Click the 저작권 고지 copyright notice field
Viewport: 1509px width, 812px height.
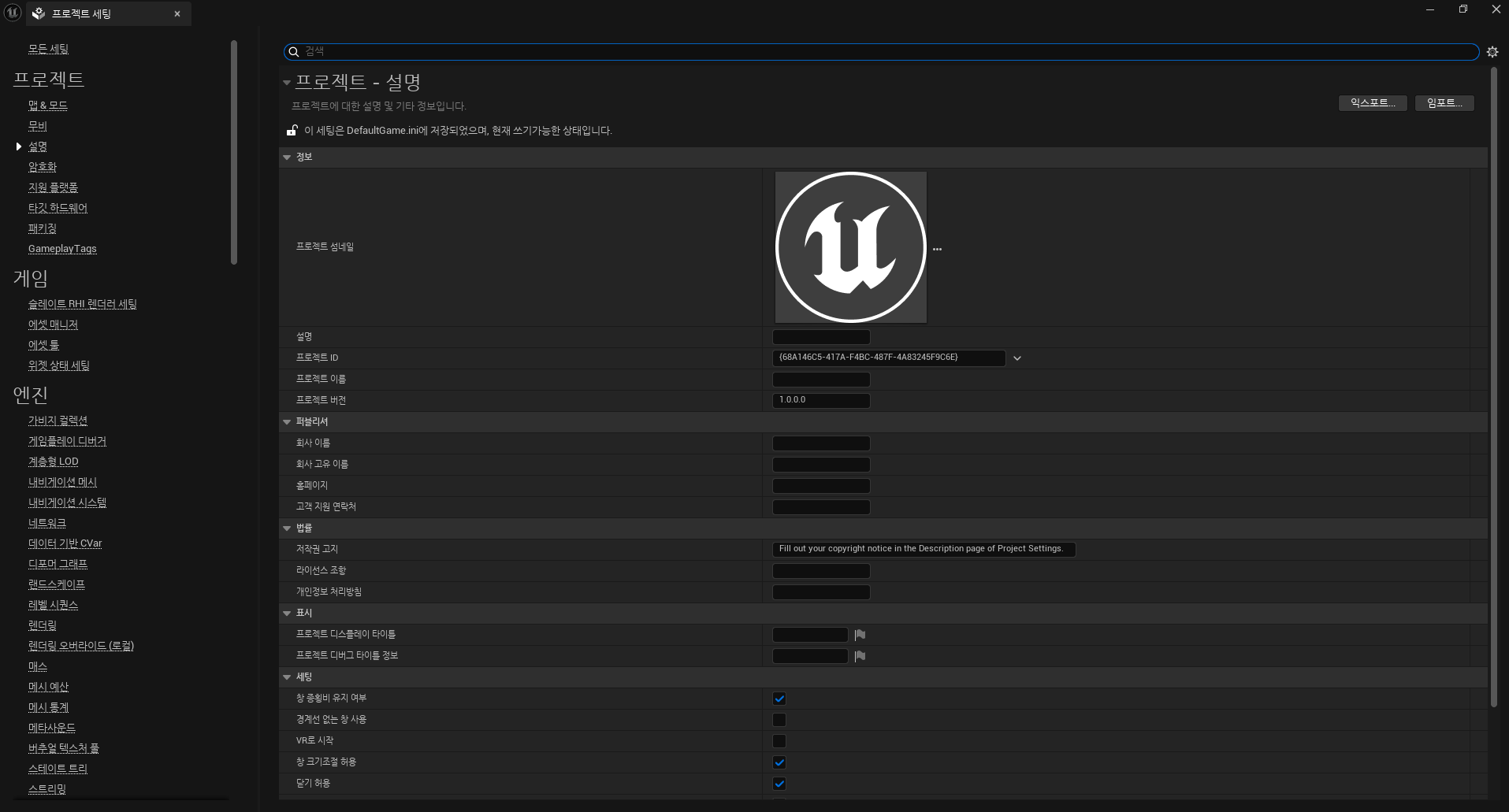[x=924, y=550]
